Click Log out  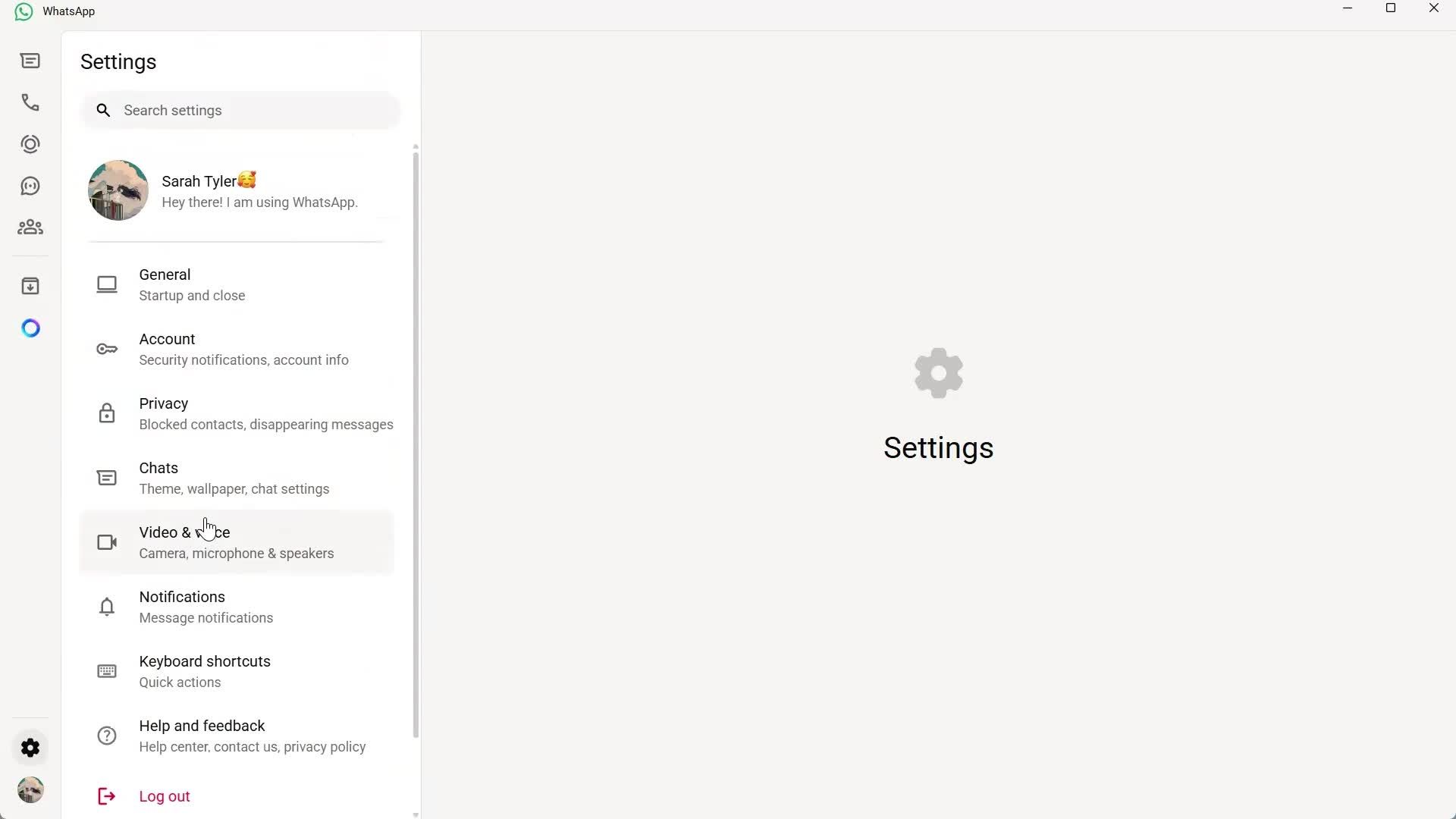164,795
